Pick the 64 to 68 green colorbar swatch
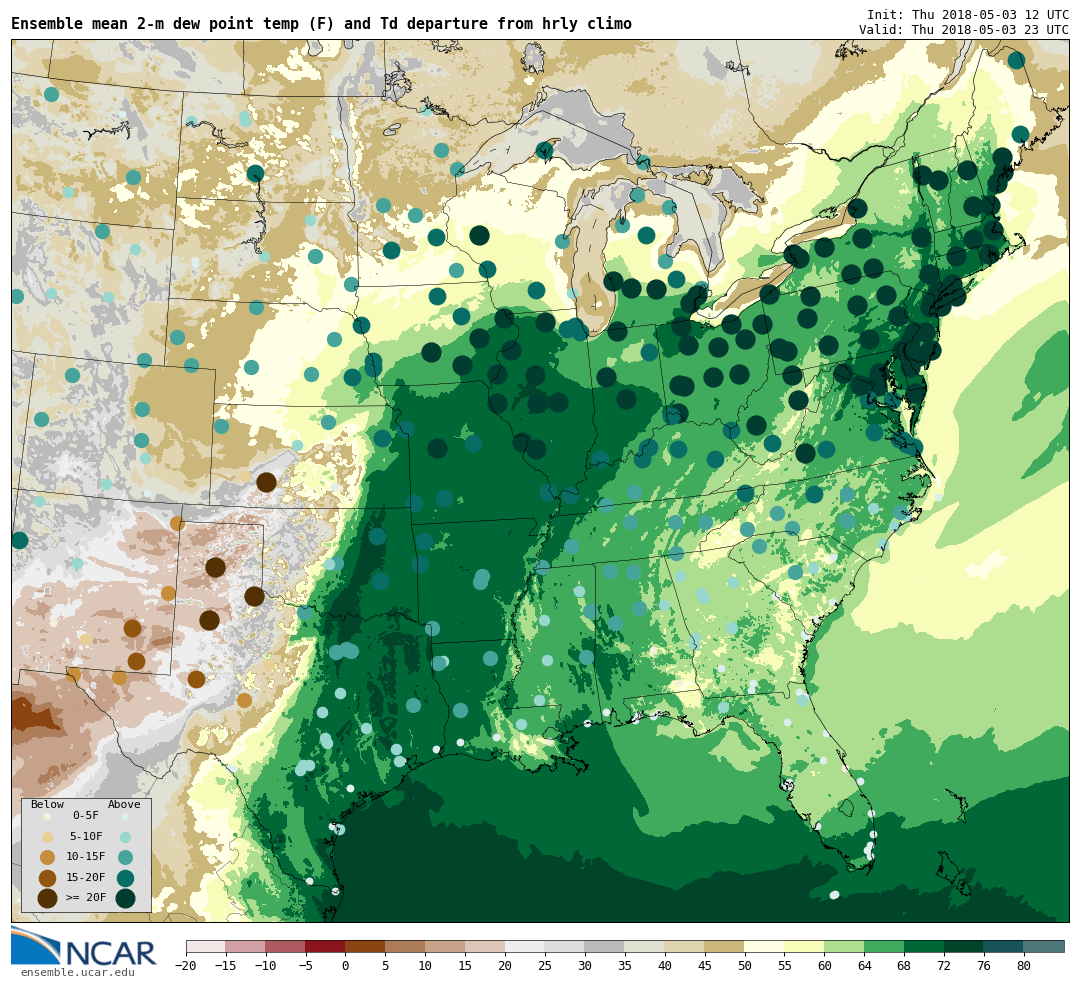The image size is (1080, 985). click(x=885, y=947)
